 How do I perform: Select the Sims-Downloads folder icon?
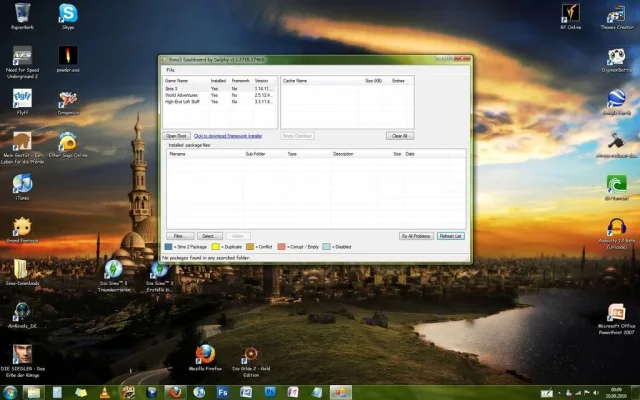pyautogui.click(x=22, y=272)
